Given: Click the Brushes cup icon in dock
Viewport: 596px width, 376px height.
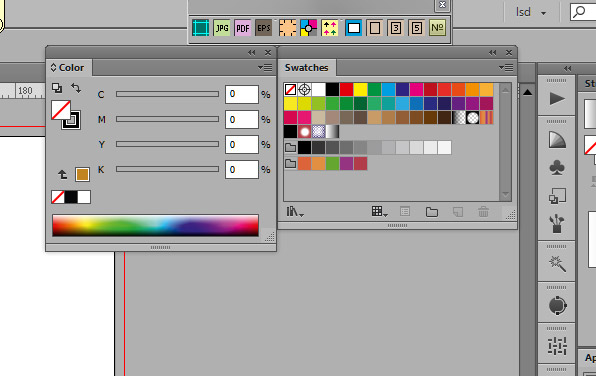Looking at the screenshot, I should pyautogui.click(x=557, y=223).
